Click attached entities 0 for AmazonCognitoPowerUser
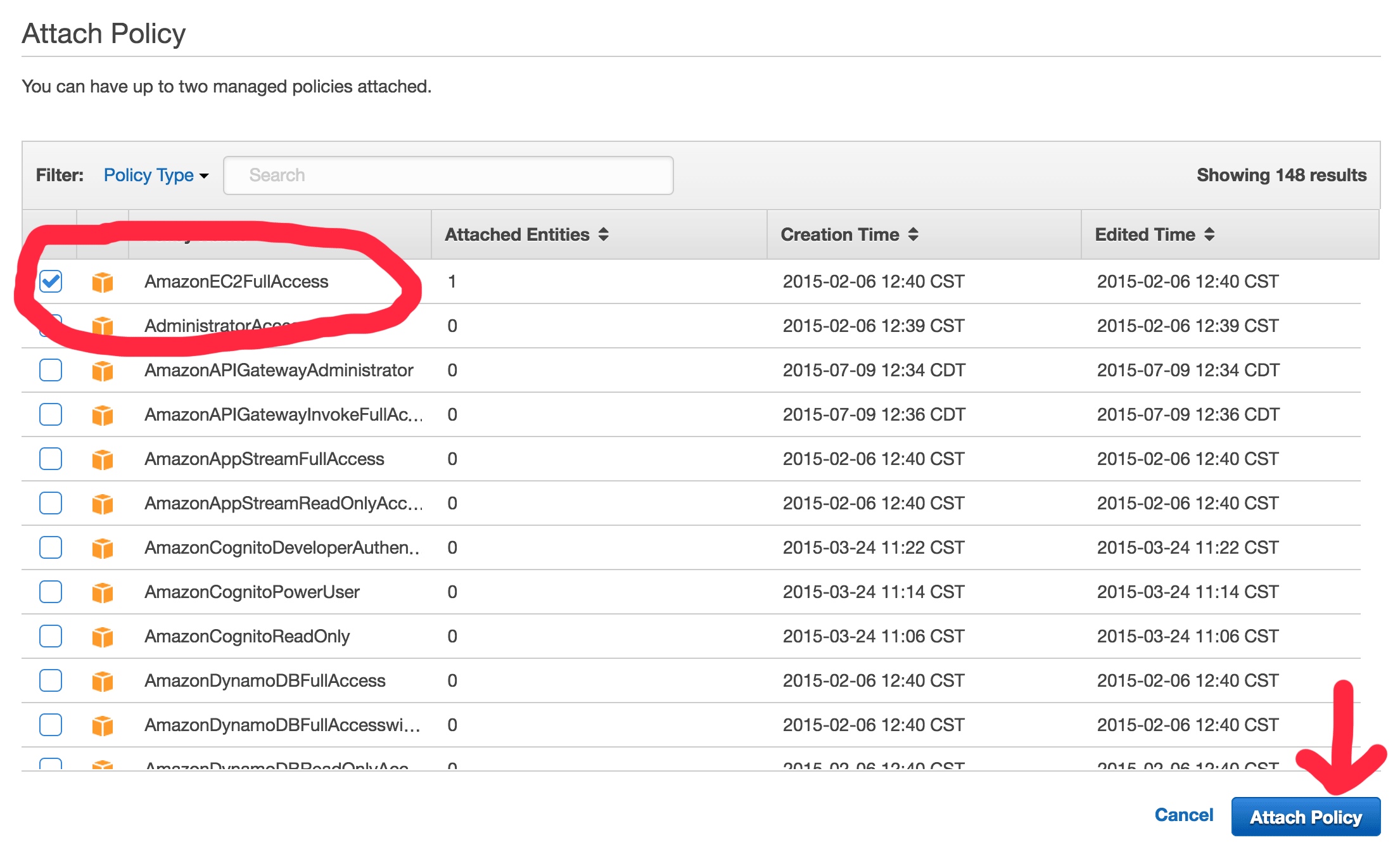Viewport: 1400px width, 854px height. coord(452,592)
